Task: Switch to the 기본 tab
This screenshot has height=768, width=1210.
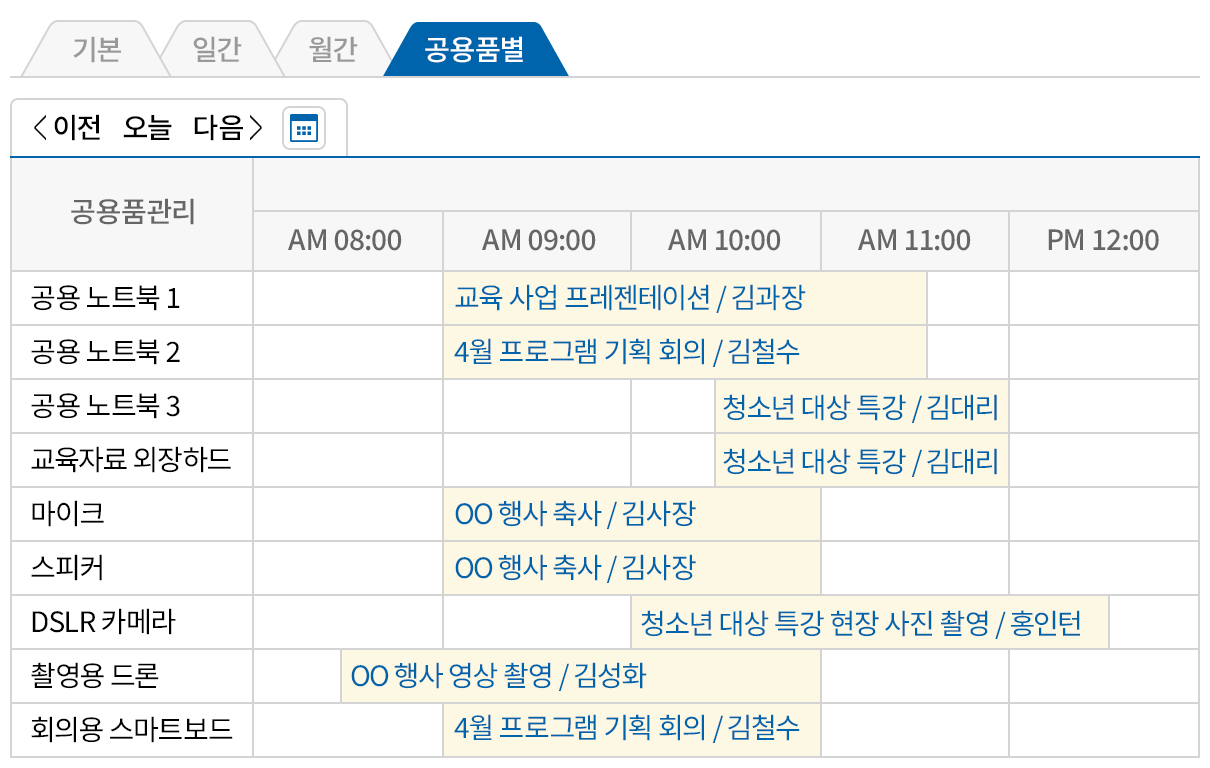Action: point(95,50)
